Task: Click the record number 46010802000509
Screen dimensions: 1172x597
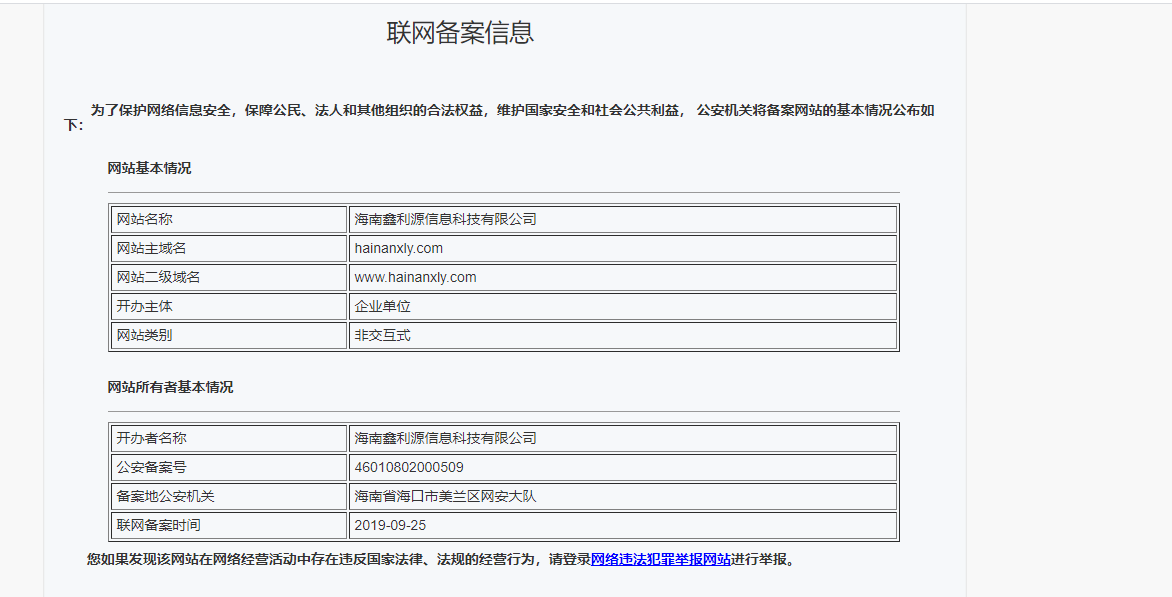Action: pyautogui.click(x=409, y=467)
